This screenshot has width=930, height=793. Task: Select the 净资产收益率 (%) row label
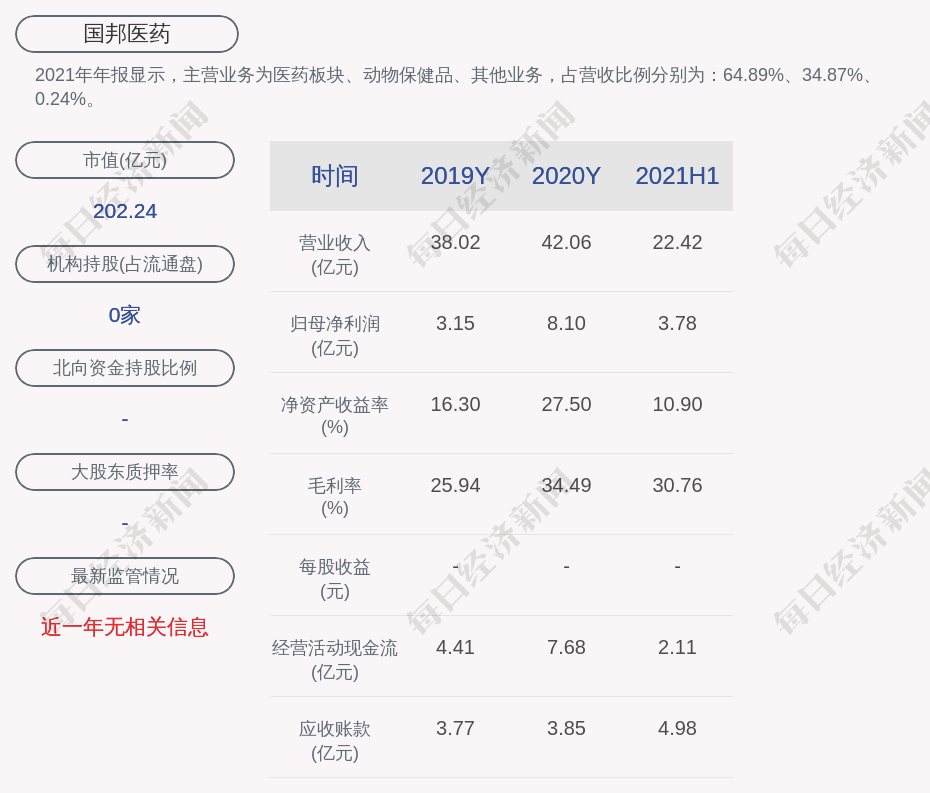[335, 416]
